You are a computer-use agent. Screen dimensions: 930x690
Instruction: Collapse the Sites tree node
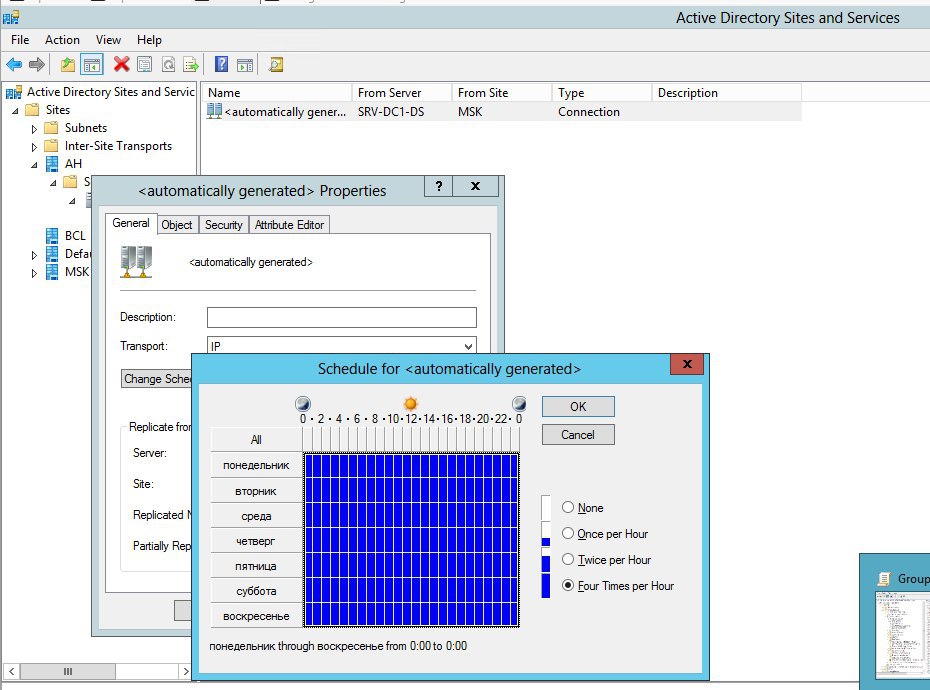pos(15,110)
